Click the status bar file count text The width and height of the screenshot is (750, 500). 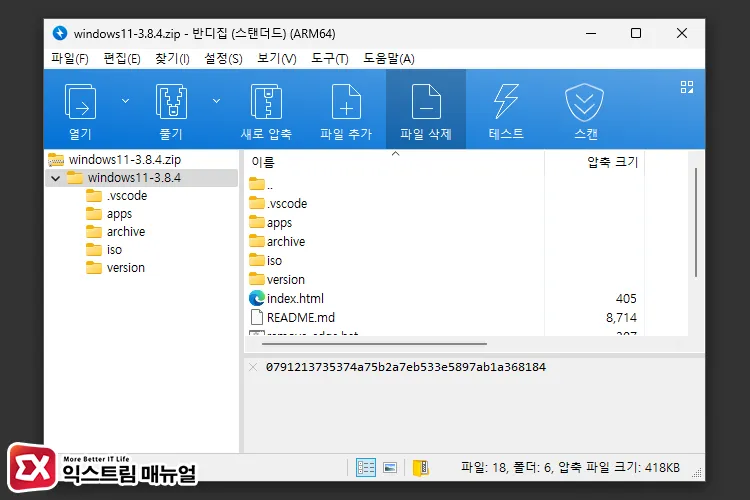pos(570,467)
